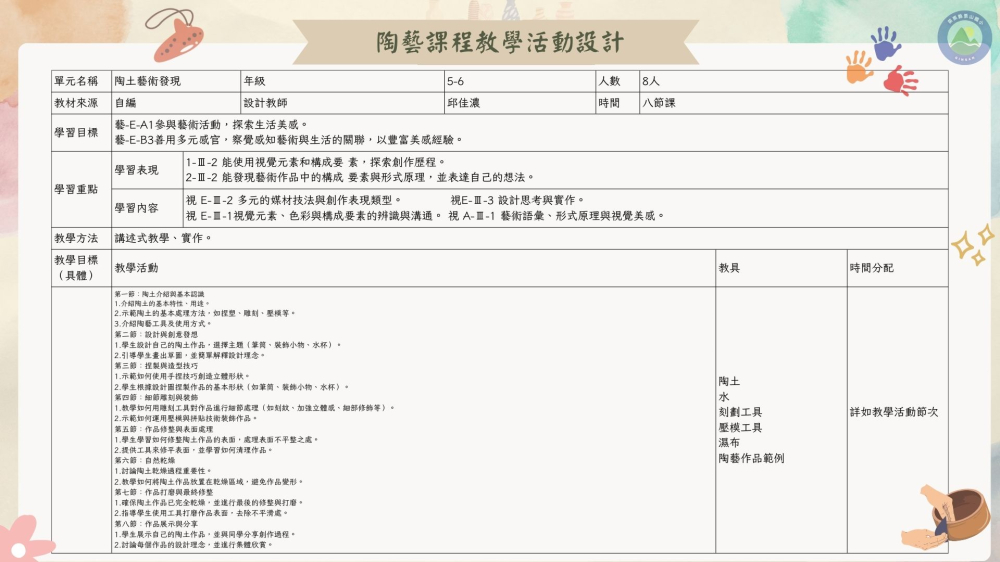Click the '時間' label cell
The height and width of the screenshot is (562, 1000).
(x=617, y=103)
